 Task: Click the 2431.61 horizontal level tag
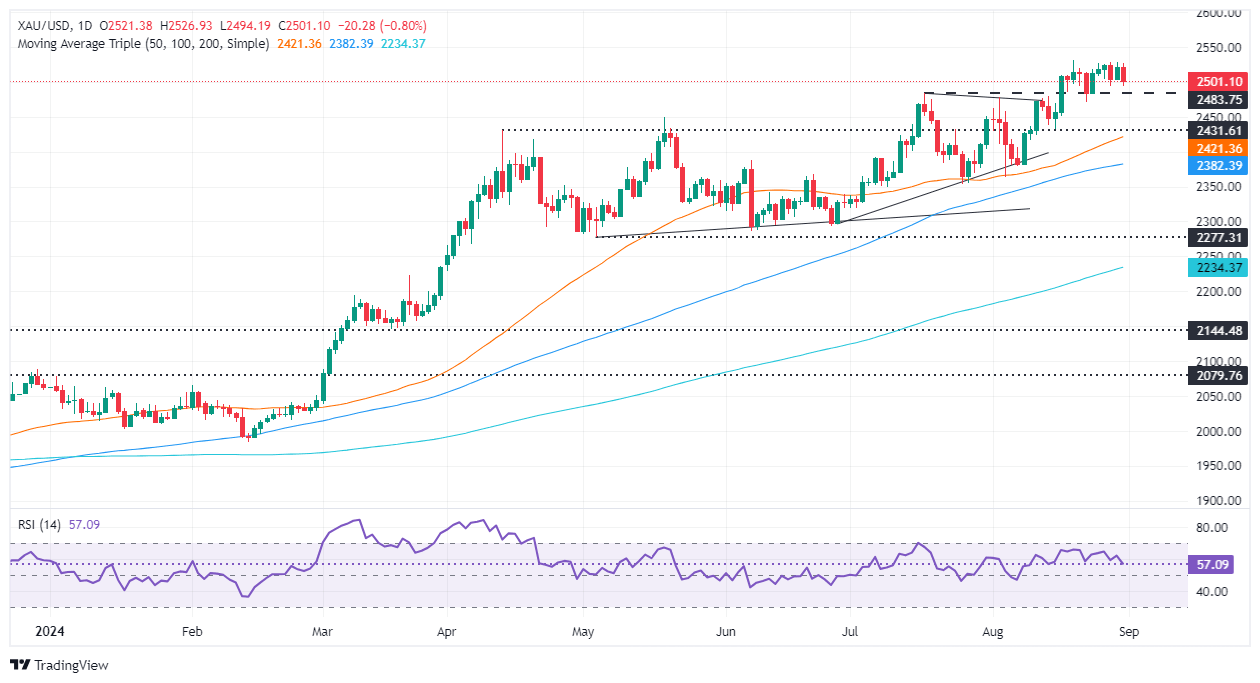1216,130
